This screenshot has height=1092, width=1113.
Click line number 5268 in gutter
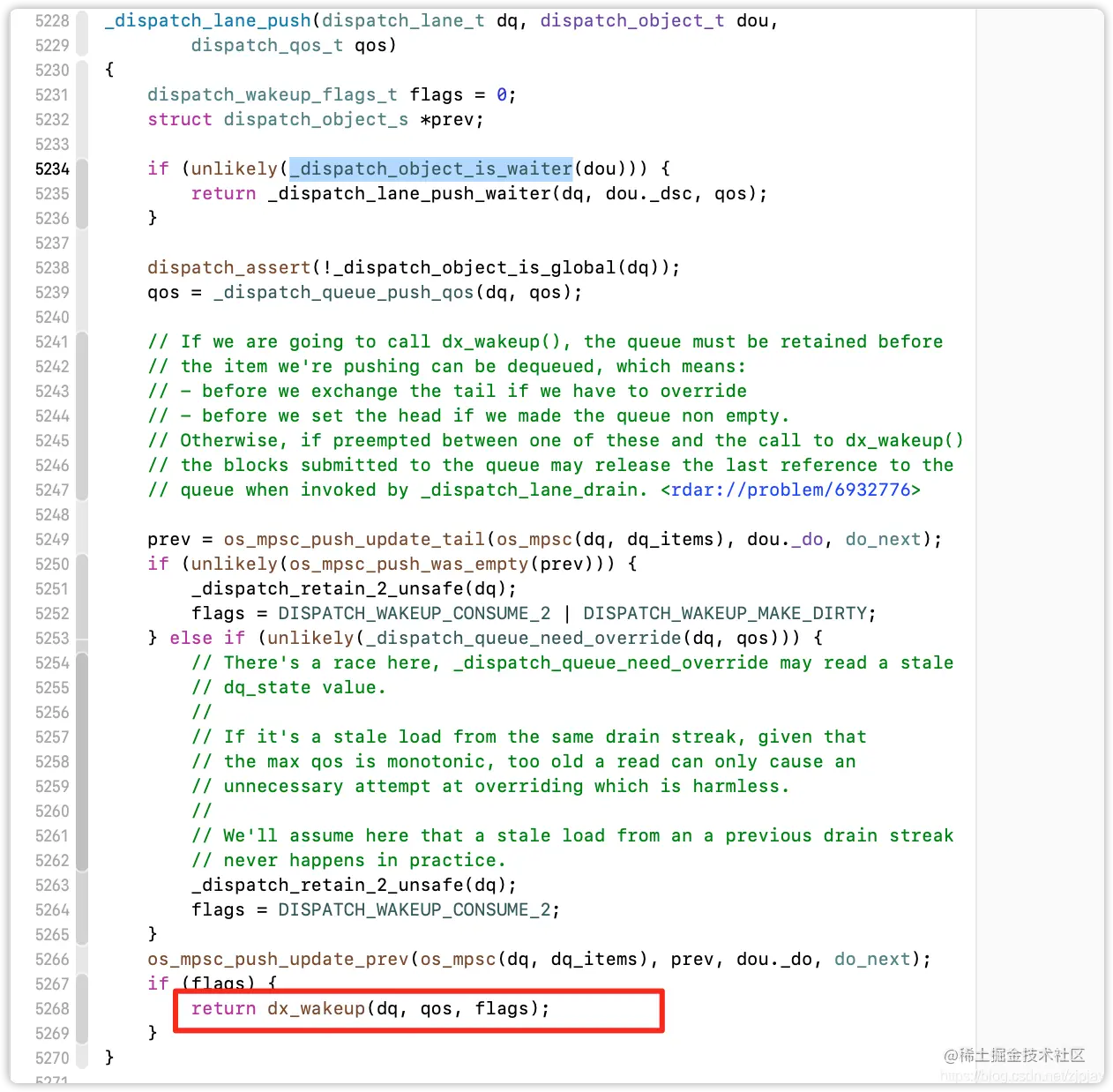click(x=52, y=1008)
